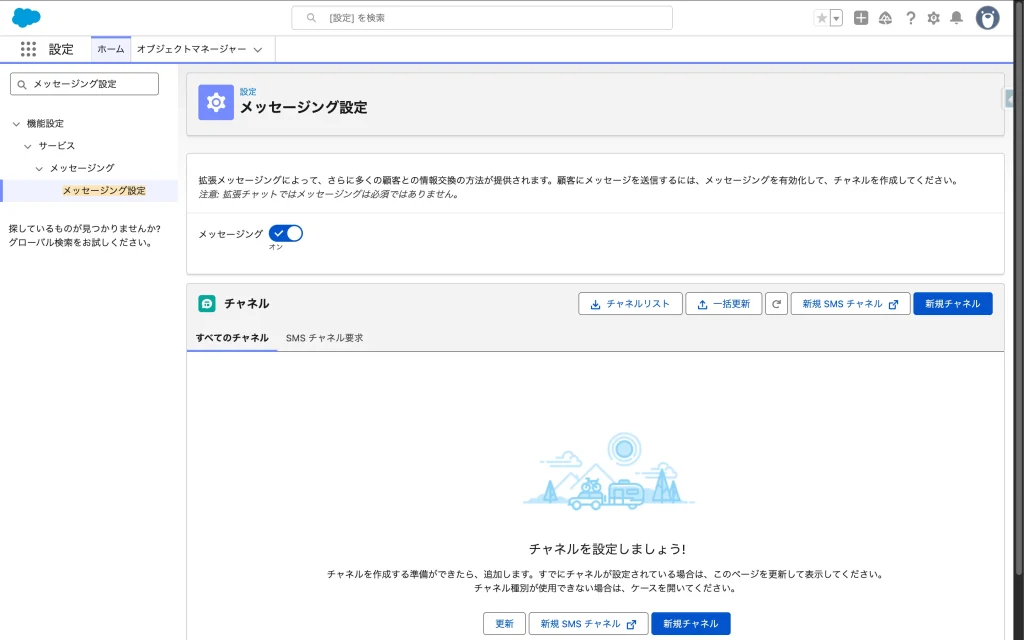Screen dimensions: 1024x640
Task: Open the notifications bell
Action: coord(957,18)
